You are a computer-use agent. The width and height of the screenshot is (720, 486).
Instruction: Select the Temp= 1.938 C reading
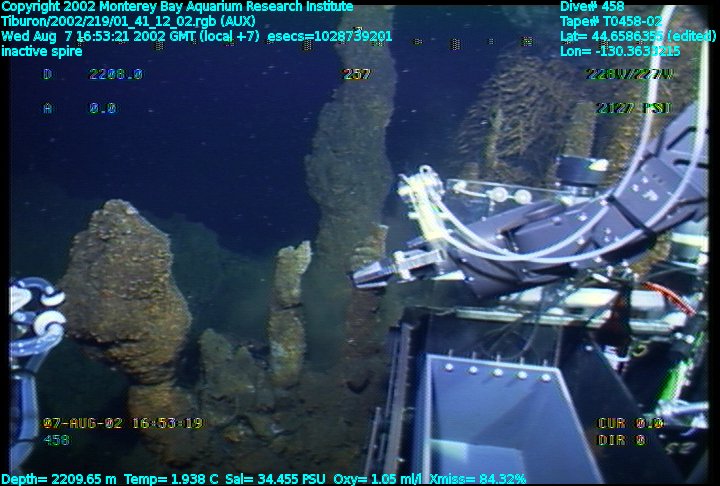(x=172, y=479)
